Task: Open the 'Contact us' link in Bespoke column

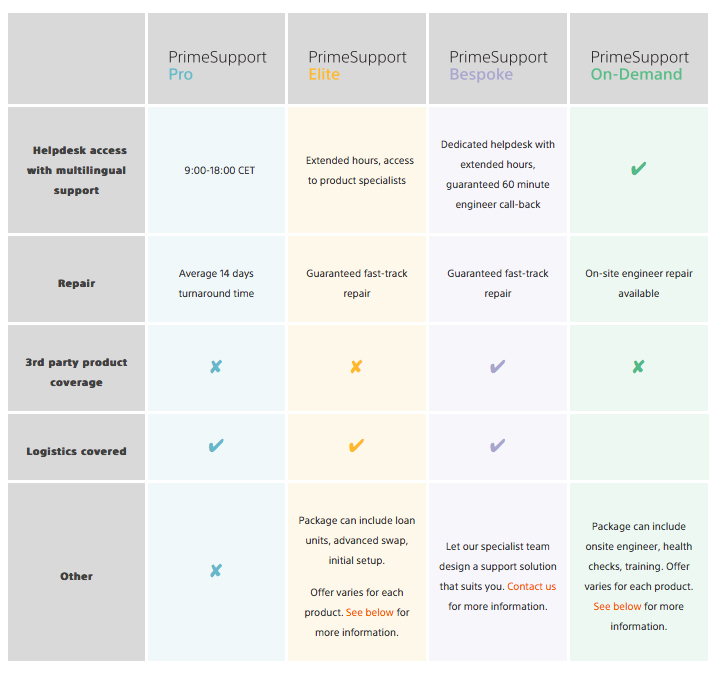Action: [x=531, y=587]
